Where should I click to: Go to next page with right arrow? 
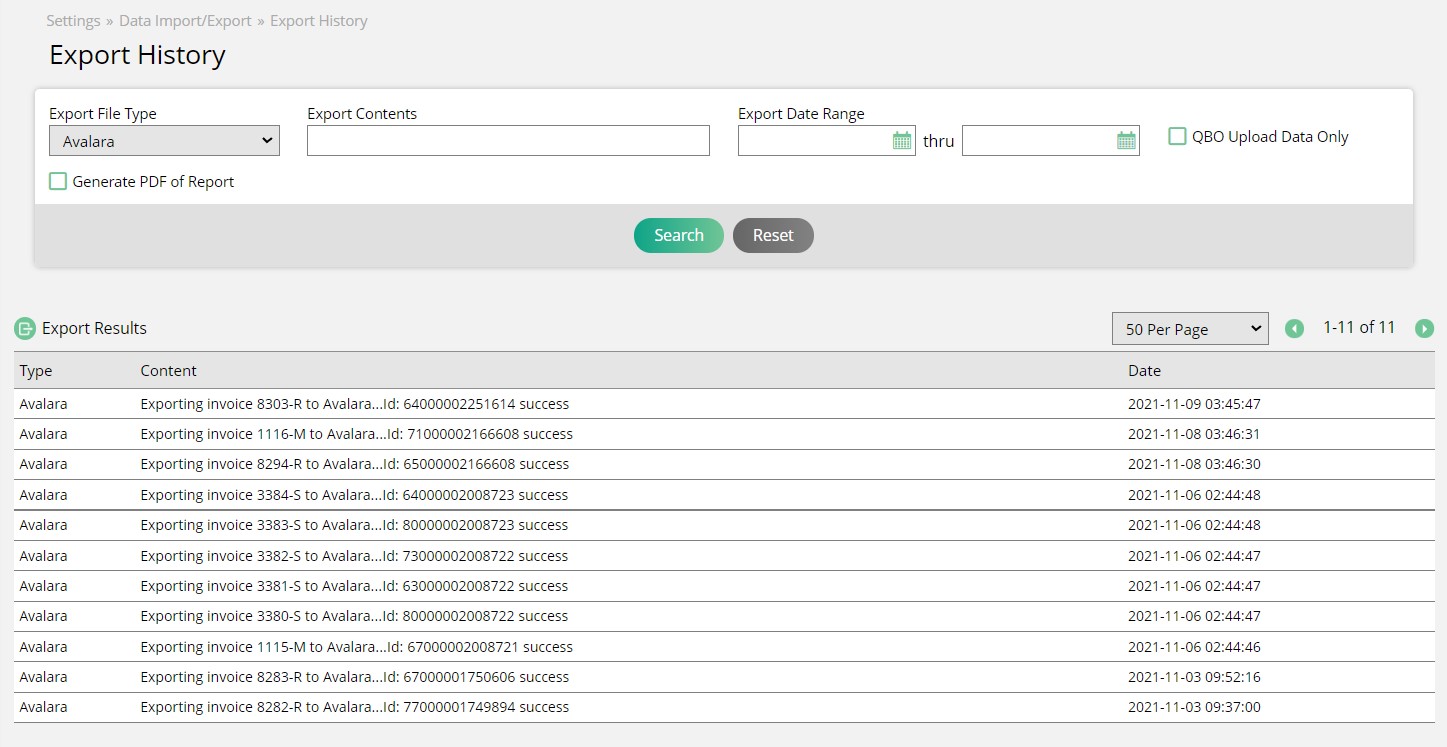click(x=1424, y=329)
